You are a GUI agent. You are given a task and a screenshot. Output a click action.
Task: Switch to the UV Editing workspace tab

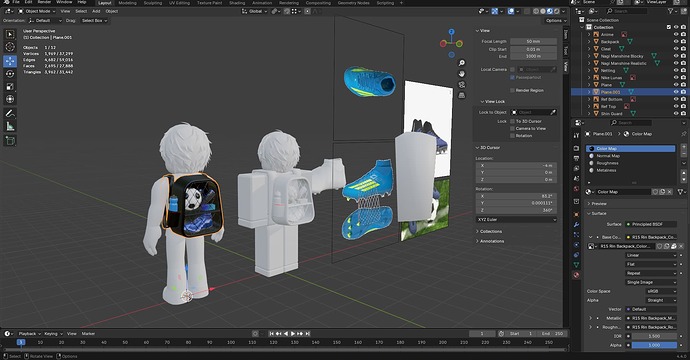180,3
